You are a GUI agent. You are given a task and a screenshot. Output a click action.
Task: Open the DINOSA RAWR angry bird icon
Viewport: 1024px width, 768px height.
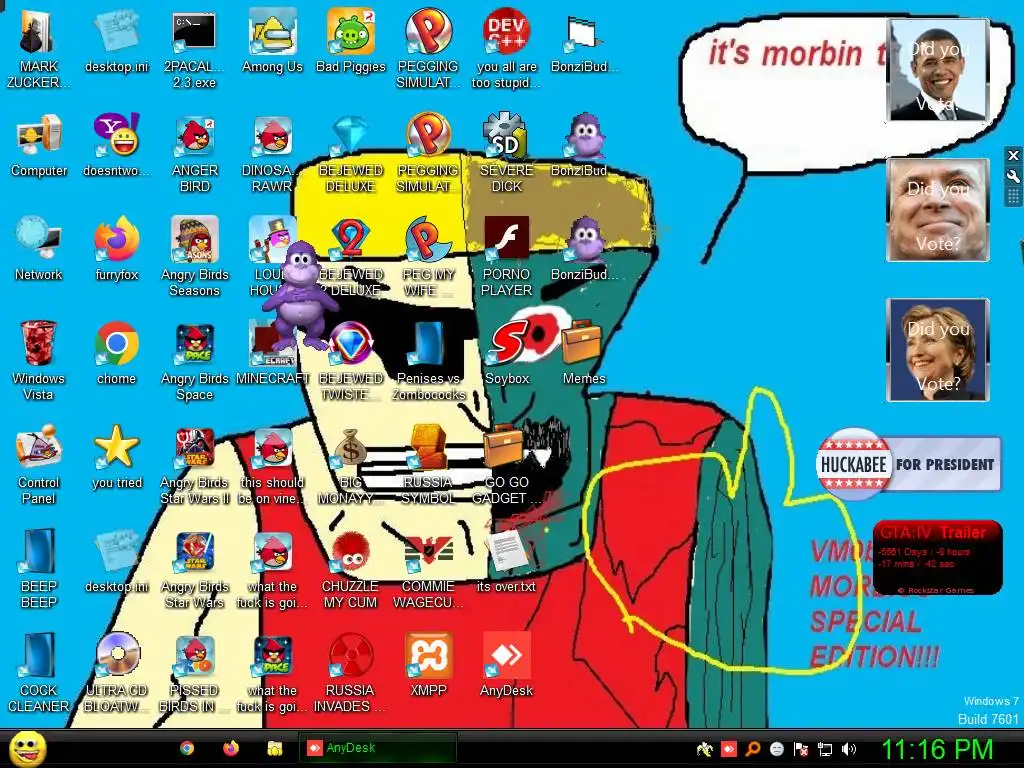pyautogui.click(x=272, y=154)
